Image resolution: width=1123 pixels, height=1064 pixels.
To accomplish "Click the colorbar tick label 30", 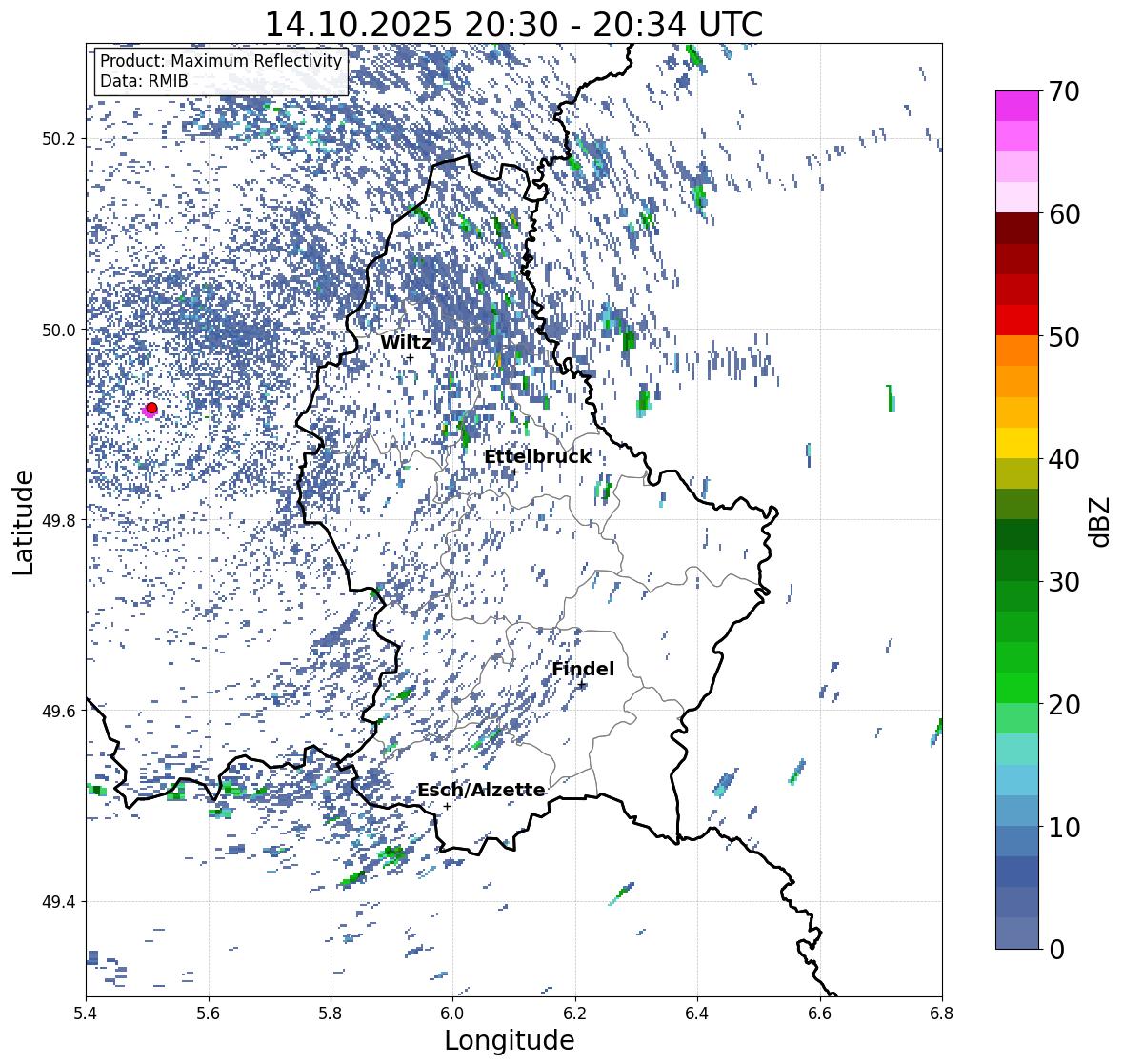I will (1064, 582).
